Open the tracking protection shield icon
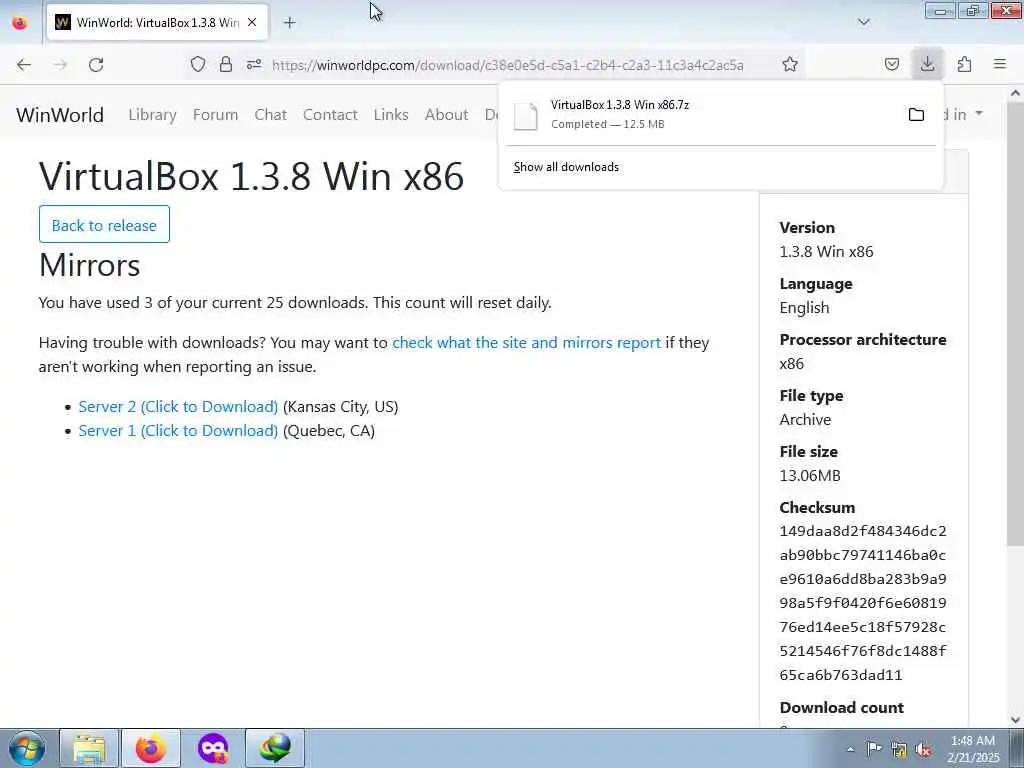This screenshot has height=768, width=1024. (x=198, y=64)
